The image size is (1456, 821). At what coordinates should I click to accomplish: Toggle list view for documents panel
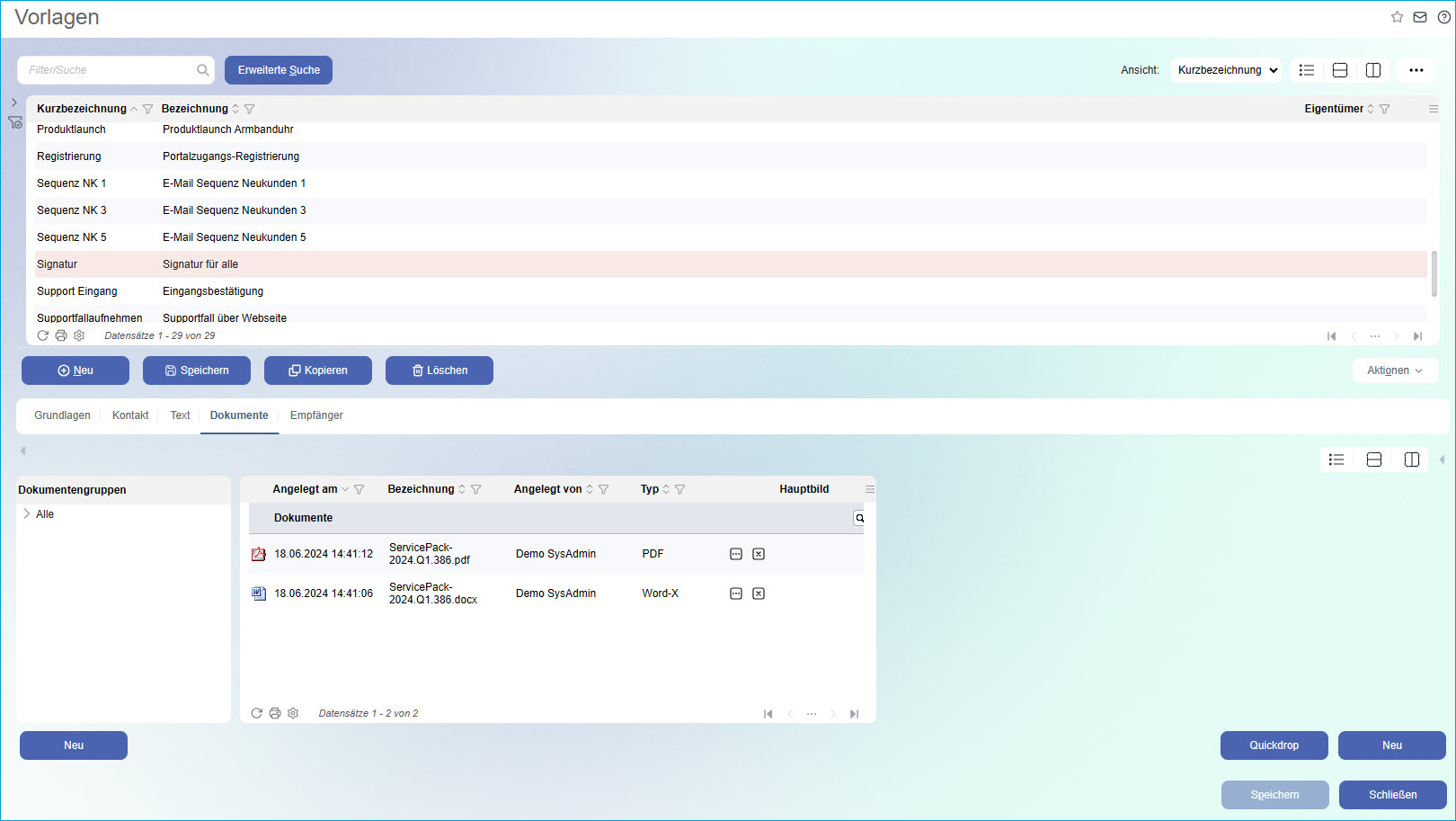1336,460
